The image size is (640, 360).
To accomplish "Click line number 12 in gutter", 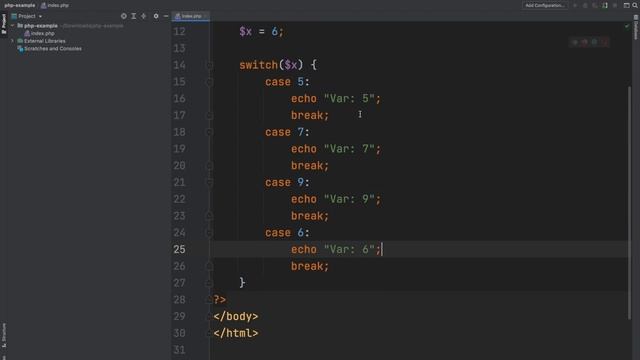I will point(179,32).
